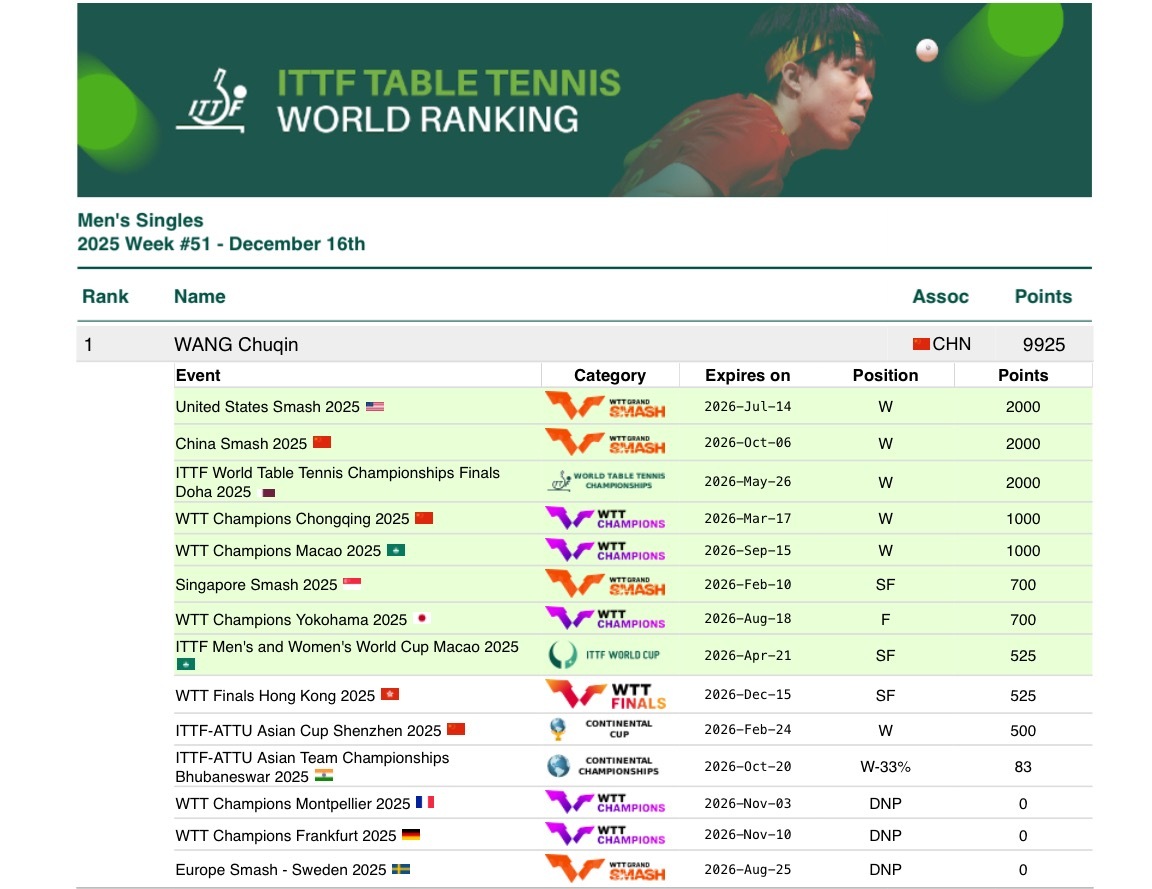
Task: Click the WTT Grand Smash logo for Singapore Smash
Action: (605, 585)
